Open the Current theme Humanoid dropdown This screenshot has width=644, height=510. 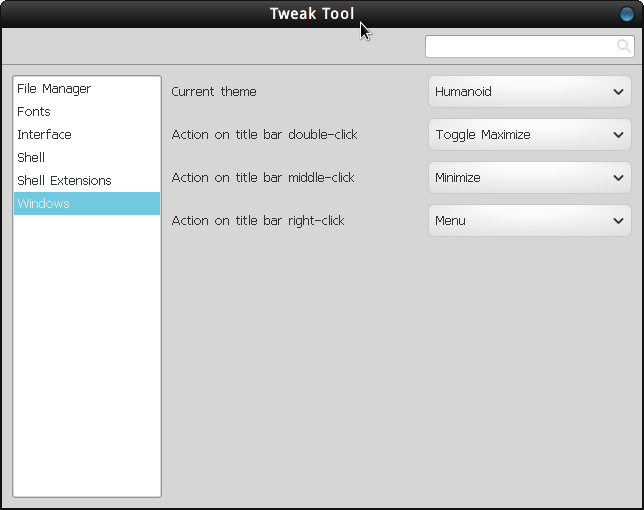(529, 92)
